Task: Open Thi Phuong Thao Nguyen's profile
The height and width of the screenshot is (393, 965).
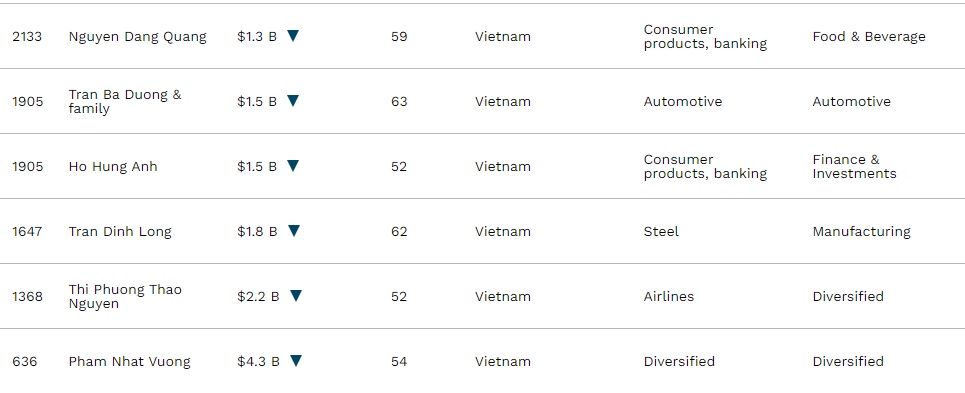Action: click(125, 296)
